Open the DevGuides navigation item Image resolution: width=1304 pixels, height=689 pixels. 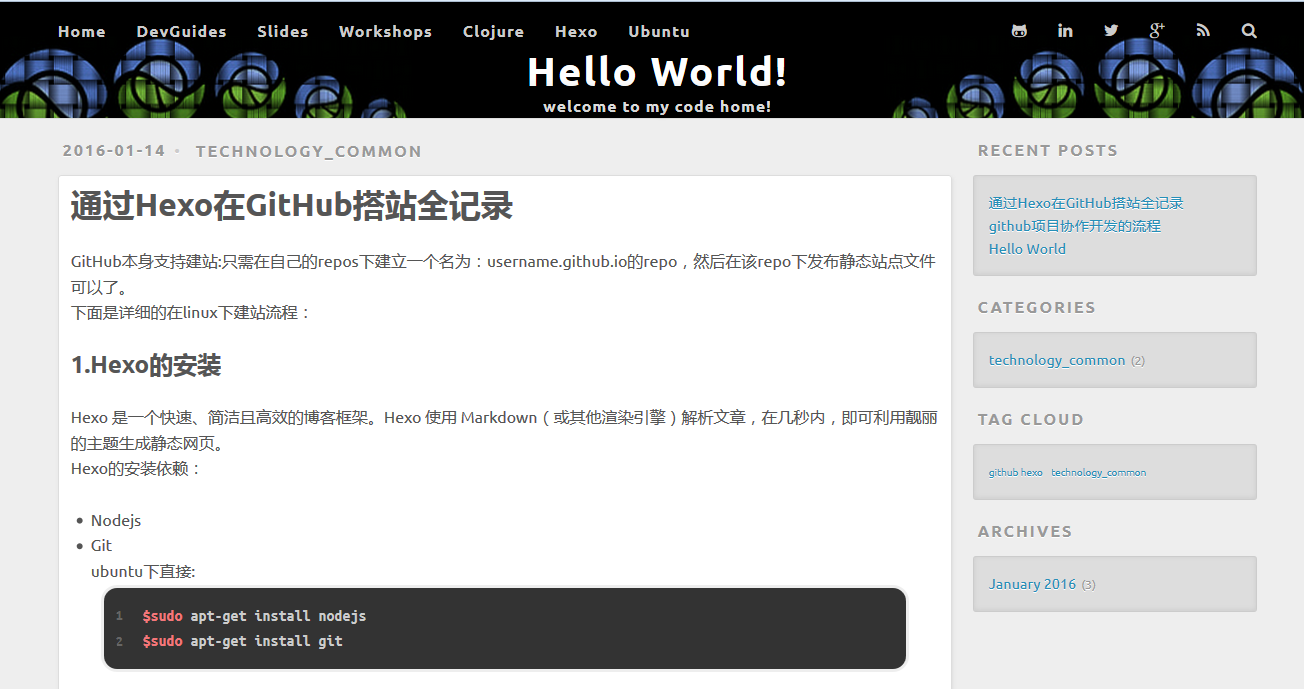181,32
